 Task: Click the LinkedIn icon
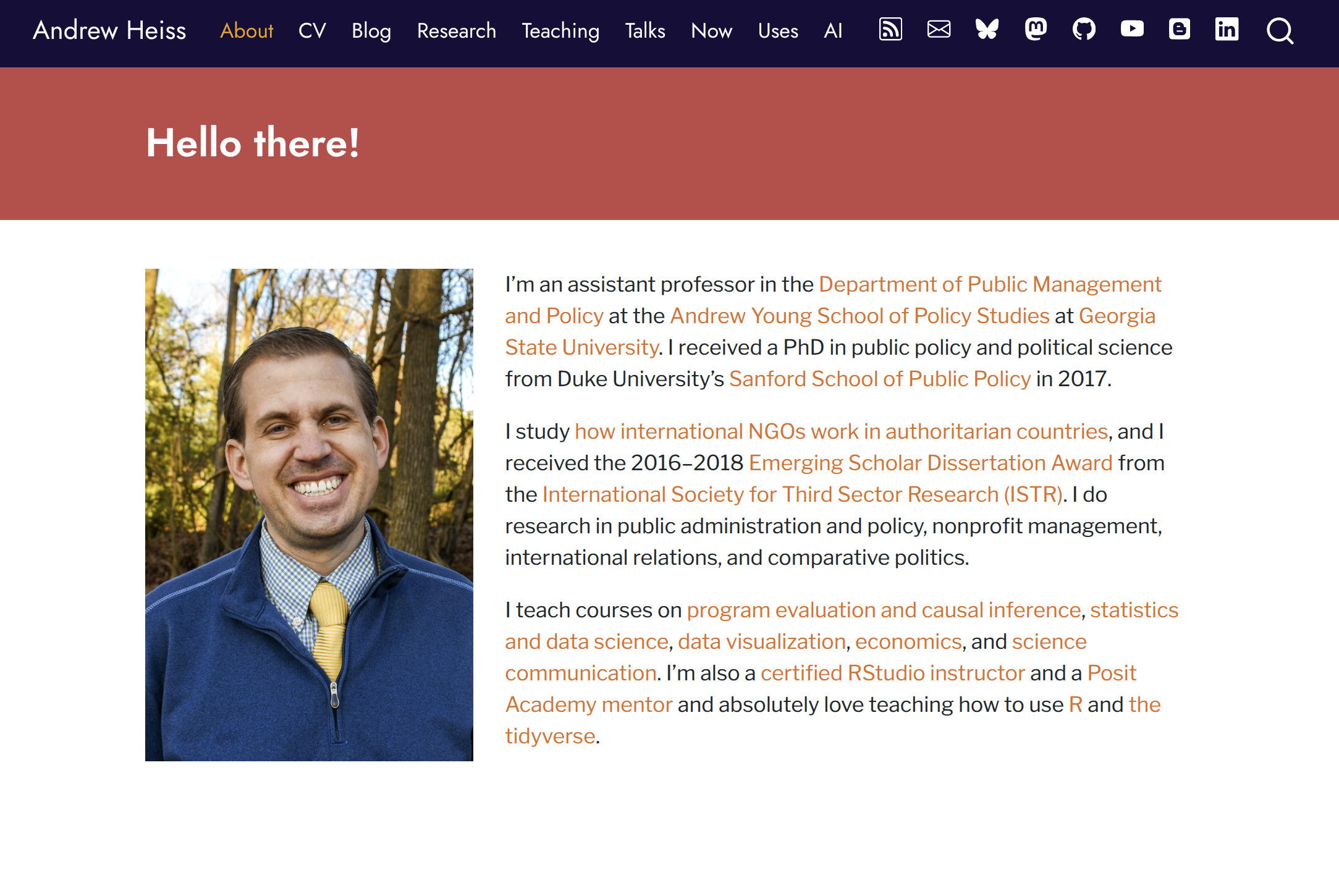point(1227,30)
